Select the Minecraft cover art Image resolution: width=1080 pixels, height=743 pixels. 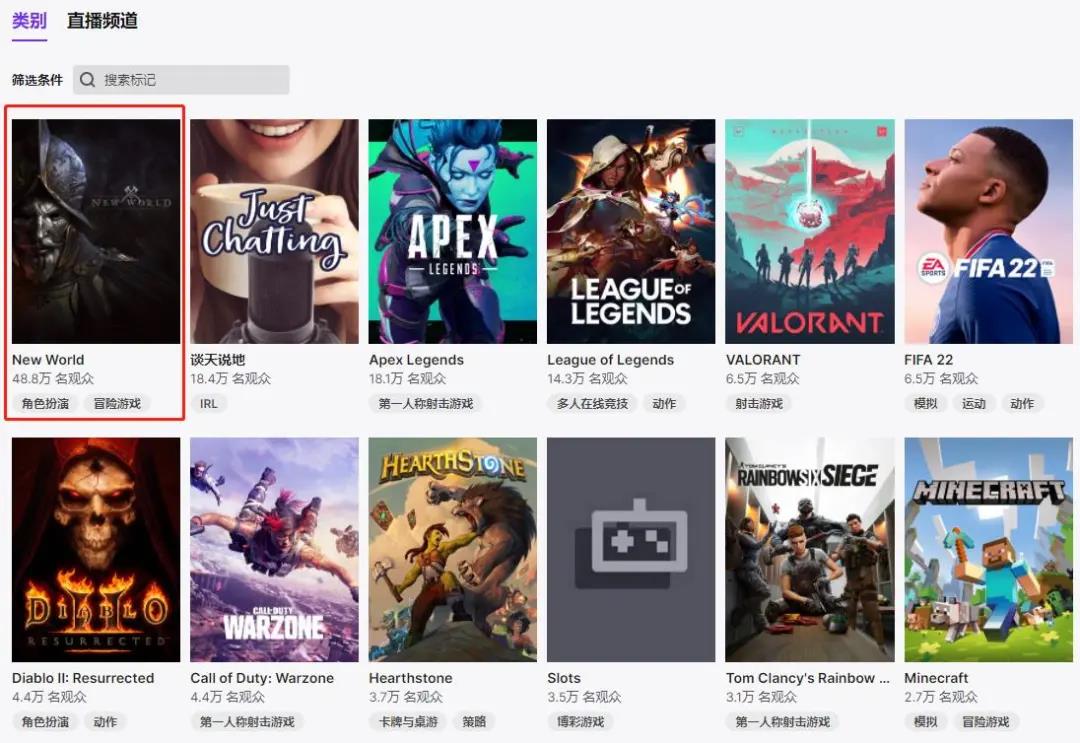988,549
